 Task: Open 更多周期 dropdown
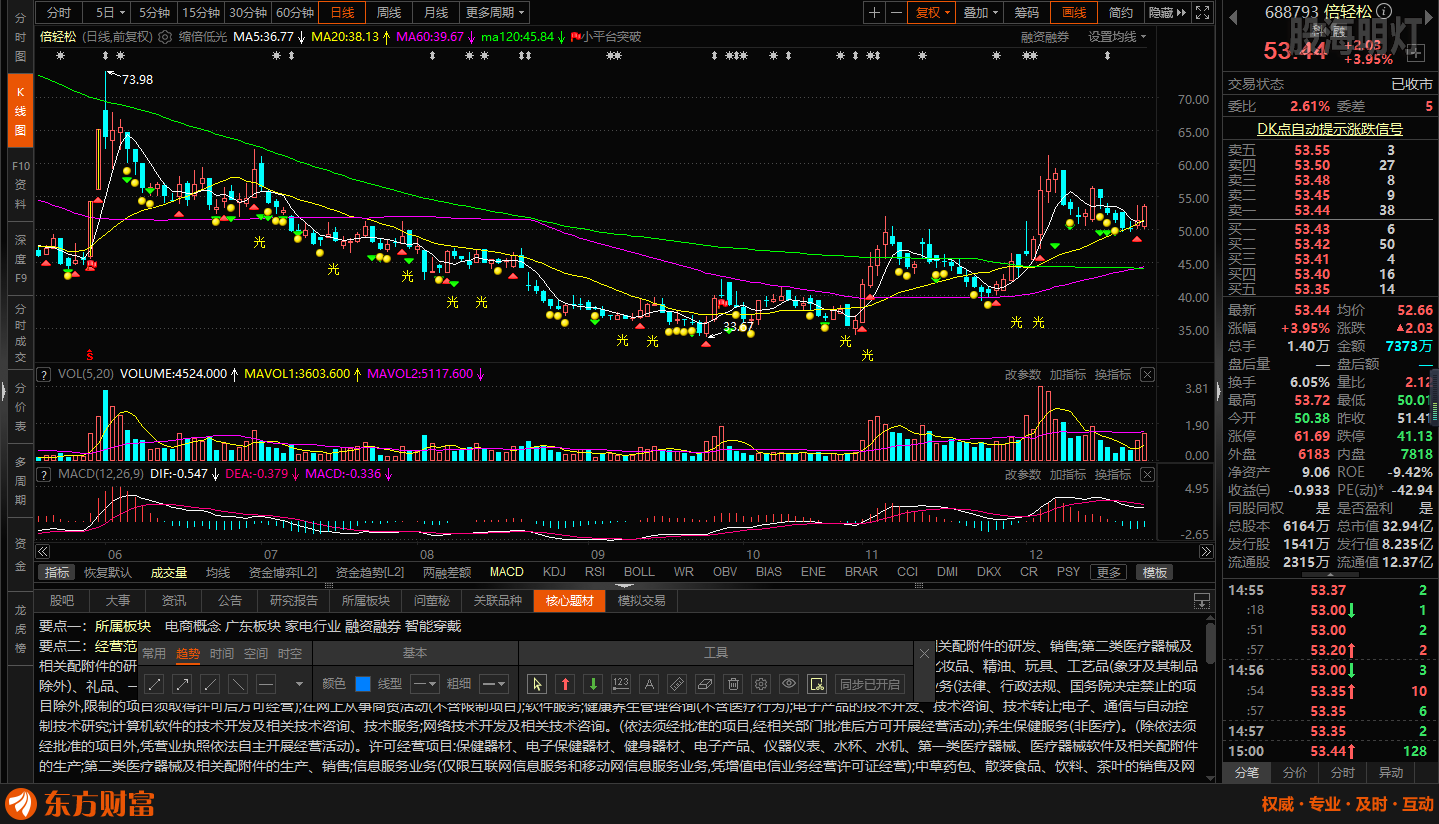click(x=496, y=13)
